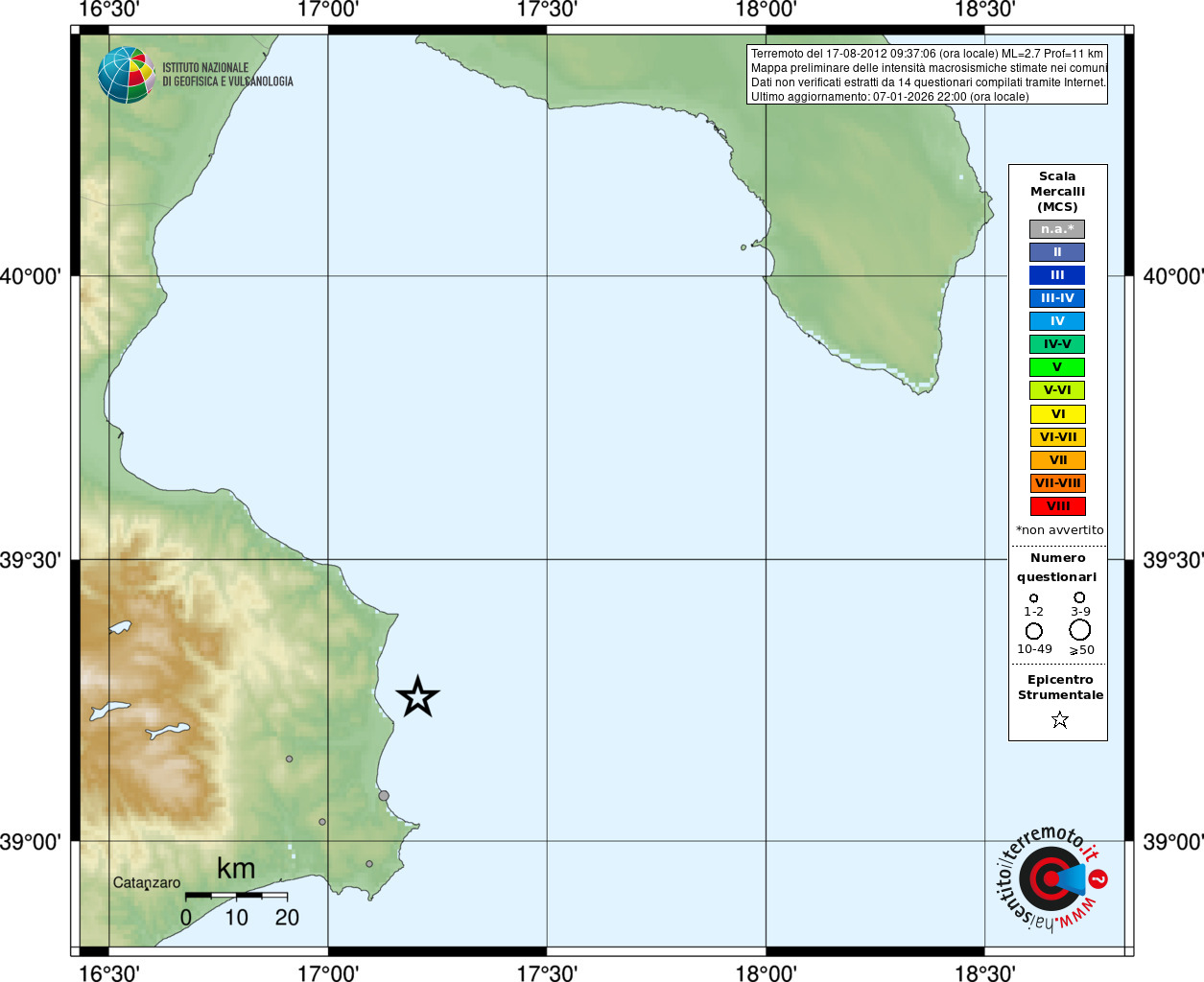
Task: Select the red VIII legend swatch
Action: click(1058, 506)
